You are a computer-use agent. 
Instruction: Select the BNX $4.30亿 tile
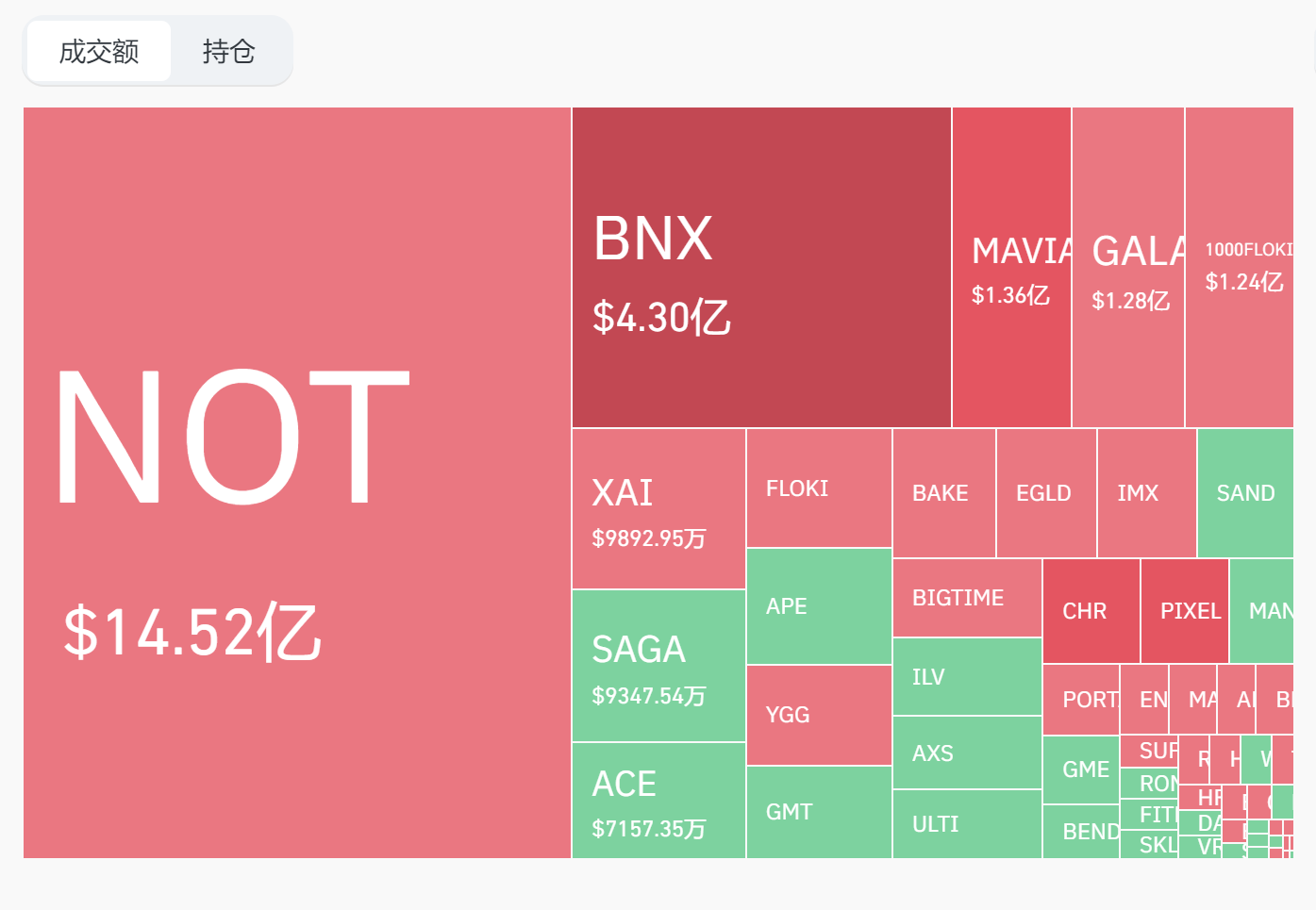[x=761, y=267]
